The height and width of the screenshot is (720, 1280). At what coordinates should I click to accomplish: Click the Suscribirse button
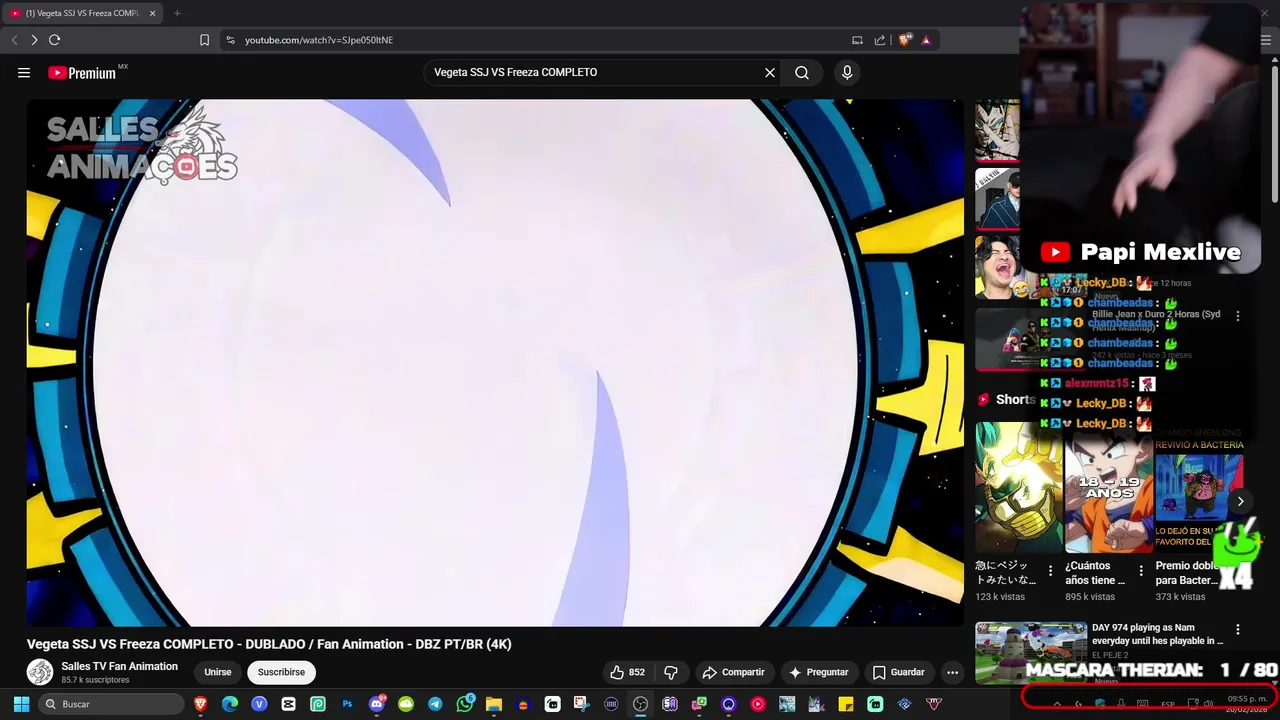(x=281, y=673)
